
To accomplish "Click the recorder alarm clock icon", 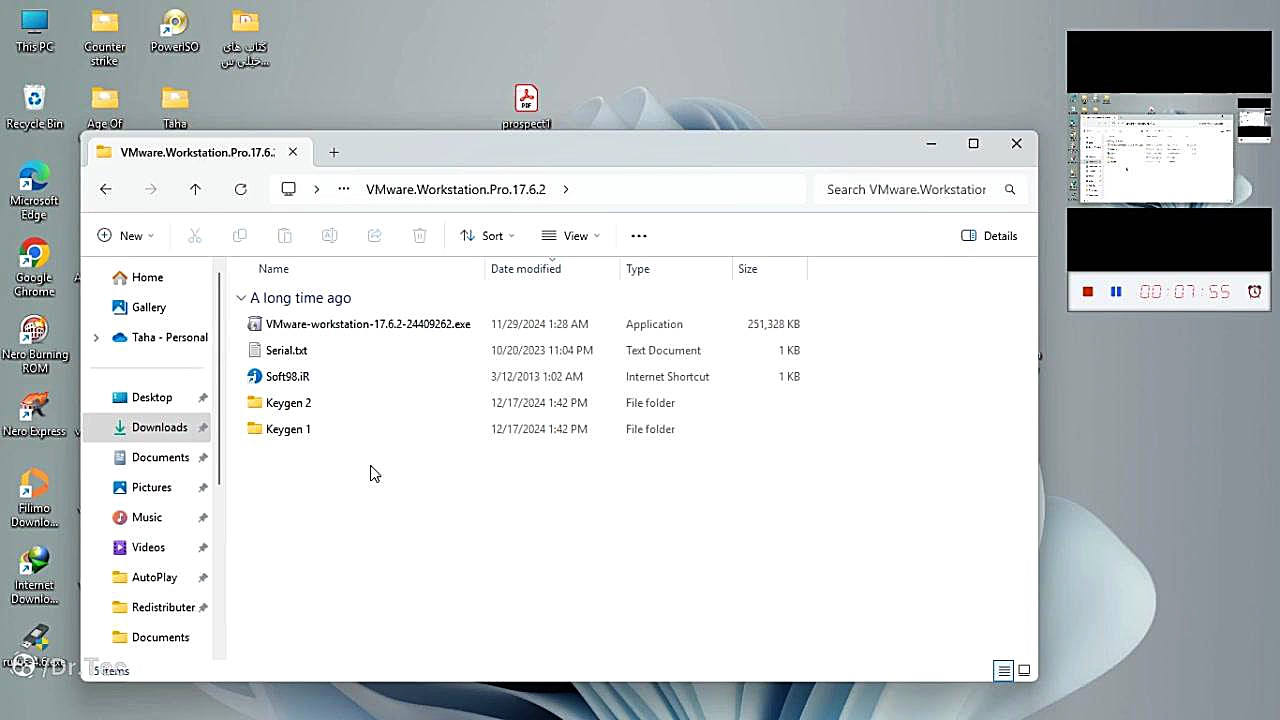I will tap(1254, 292).
